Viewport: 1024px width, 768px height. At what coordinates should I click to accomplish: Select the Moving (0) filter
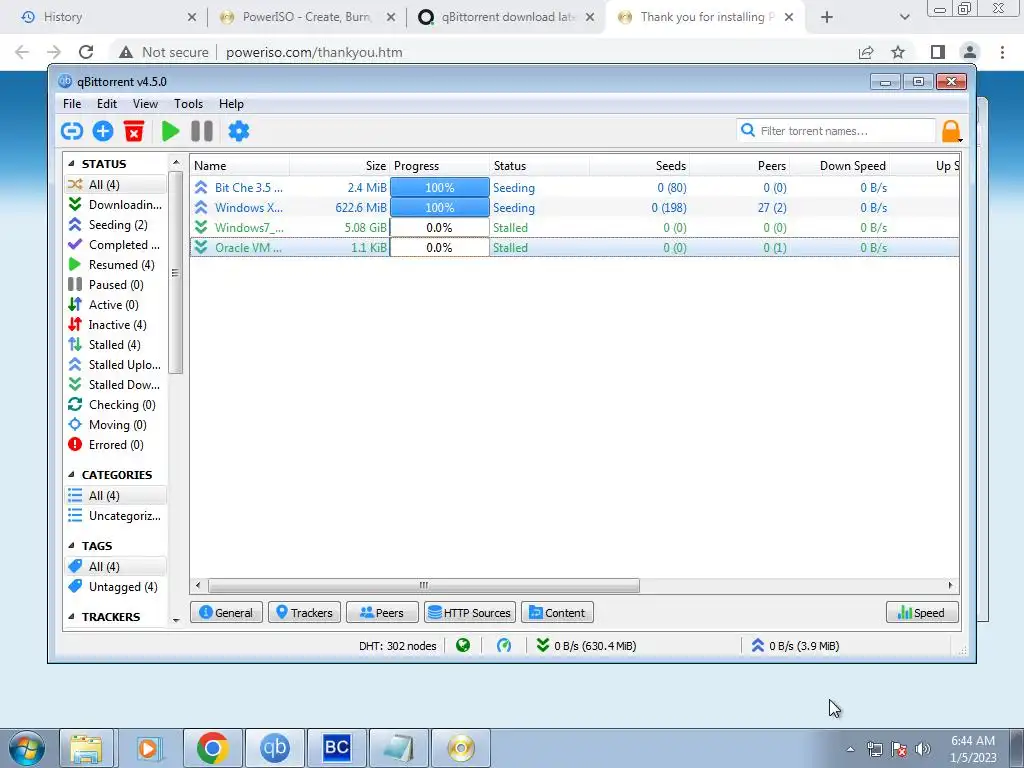pyautogui.click(x=116, y=425)
